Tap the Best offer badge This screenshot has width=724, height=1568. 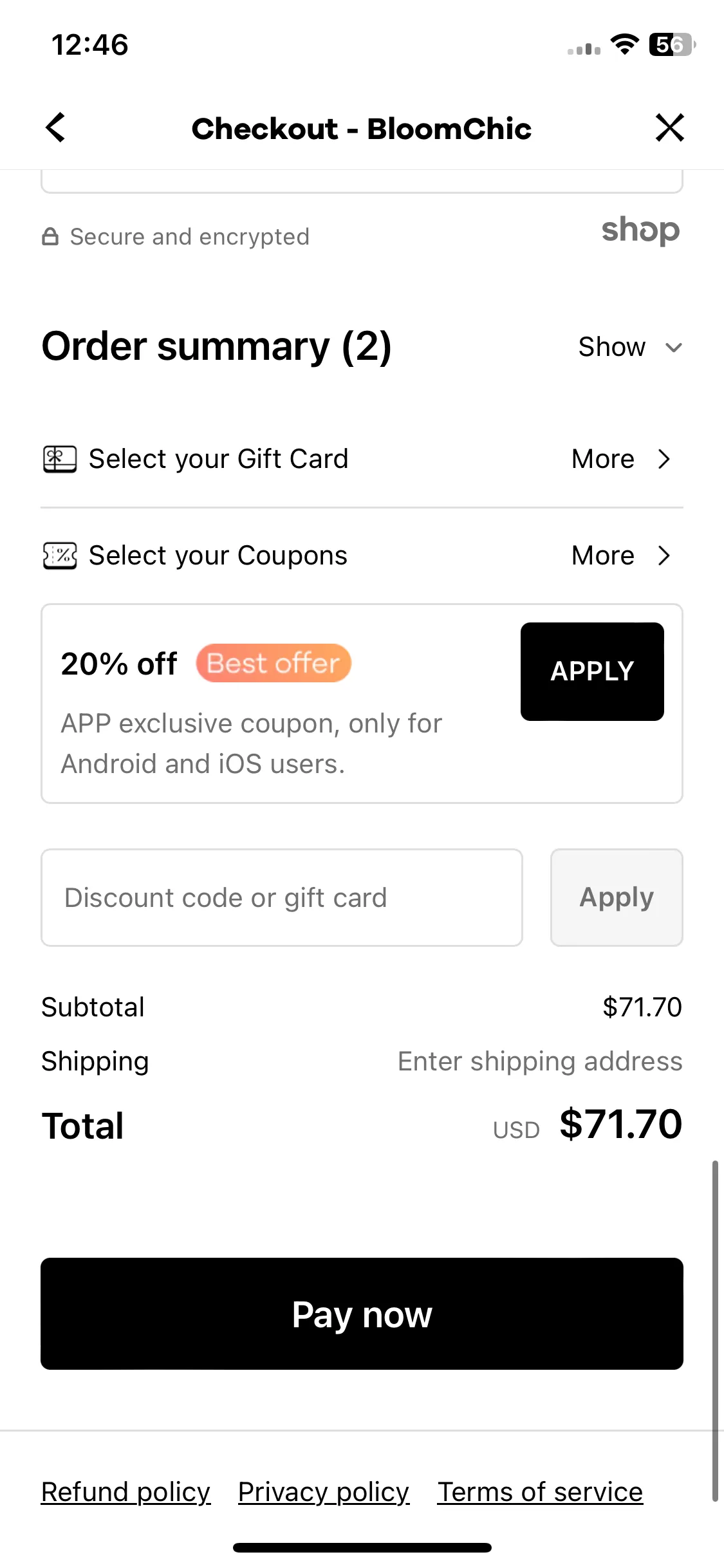coord(274,663)
